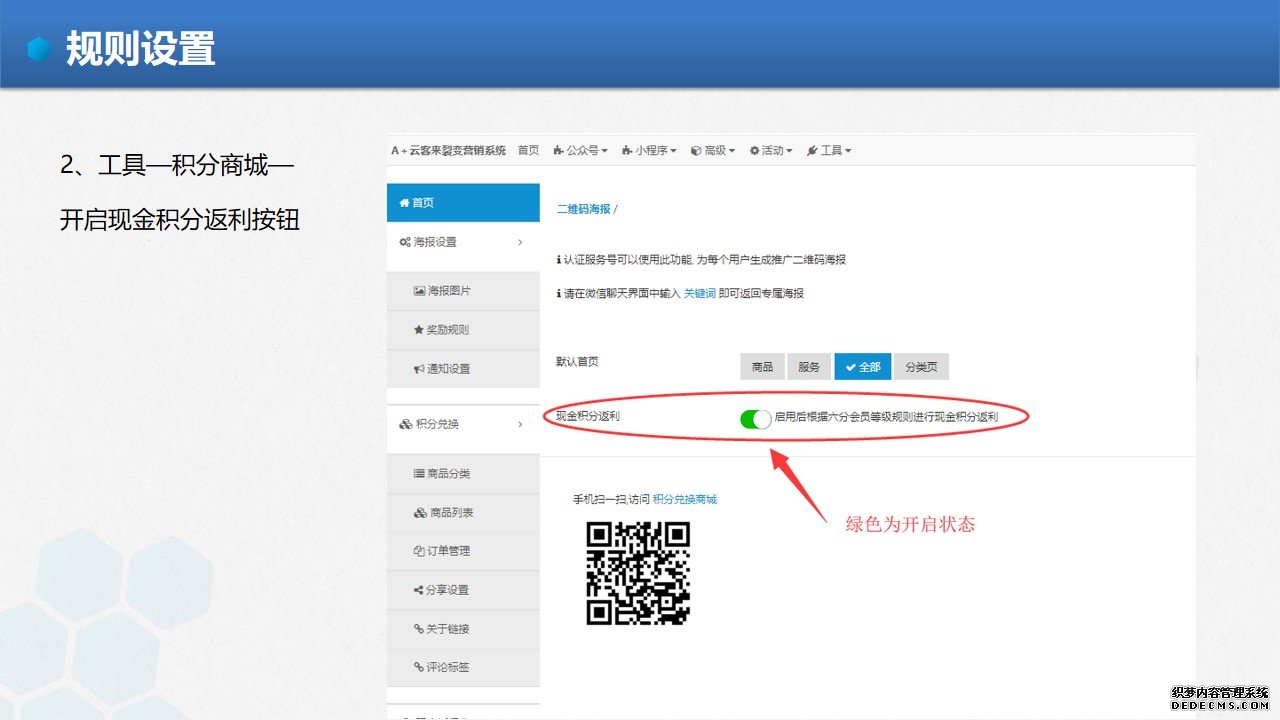The height and width of the screenshot is (720, 1280).
Task: Click the link icon beside 评论标签
Action: (x=419, y=667)
